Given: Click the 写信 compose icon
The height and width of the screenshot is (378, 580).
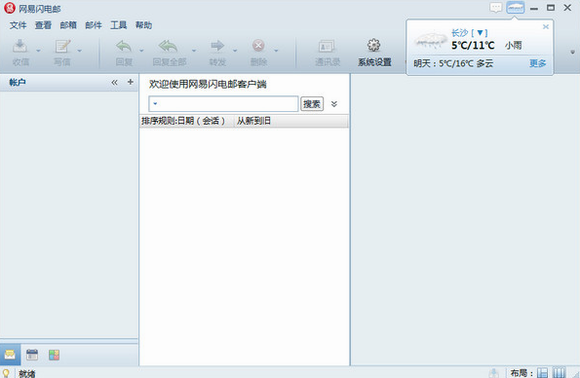Looking at the screenshot, I should pyautogui.click(x=62, y=46).
